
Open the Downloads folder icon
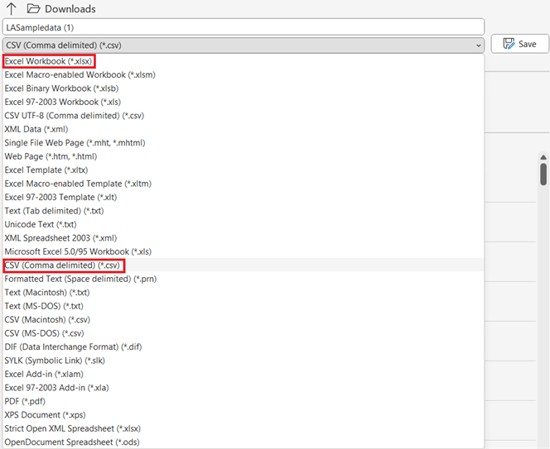coord(34,8)
